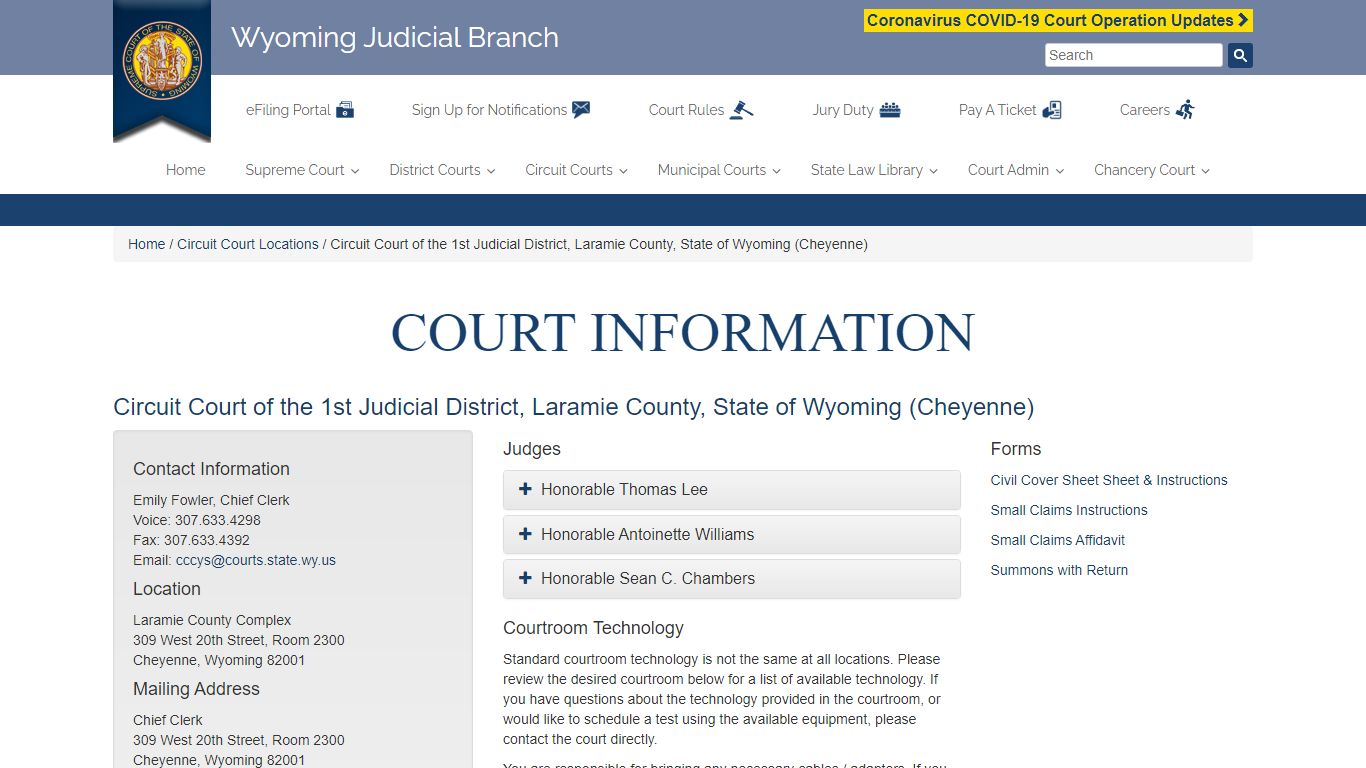Click the search magnifier button
The image size is (1366, 768).
tap(1240, 55)
